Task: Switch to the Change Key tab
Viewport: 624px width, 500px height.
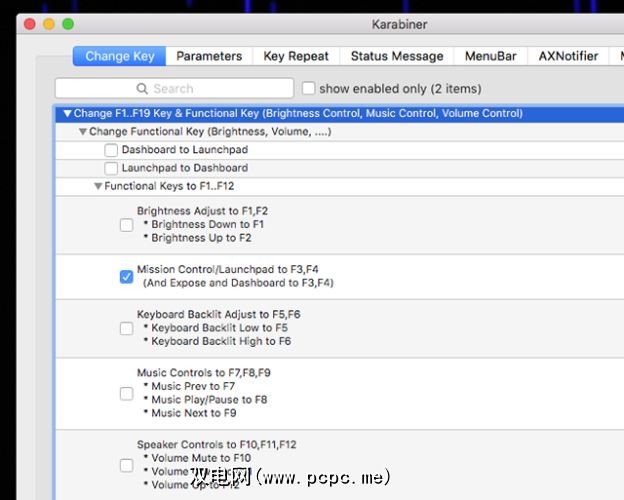Action: click(x=119, y=56)
